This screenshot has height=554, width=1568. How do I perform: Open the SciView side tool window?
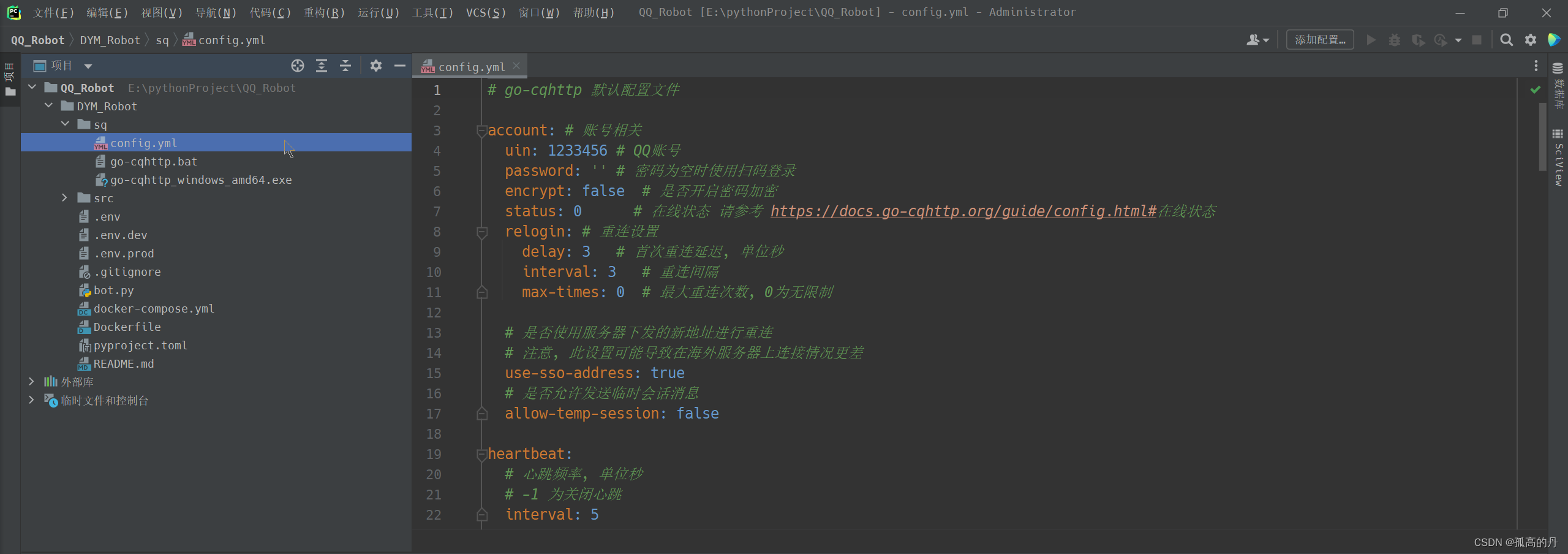point(1558,158)
